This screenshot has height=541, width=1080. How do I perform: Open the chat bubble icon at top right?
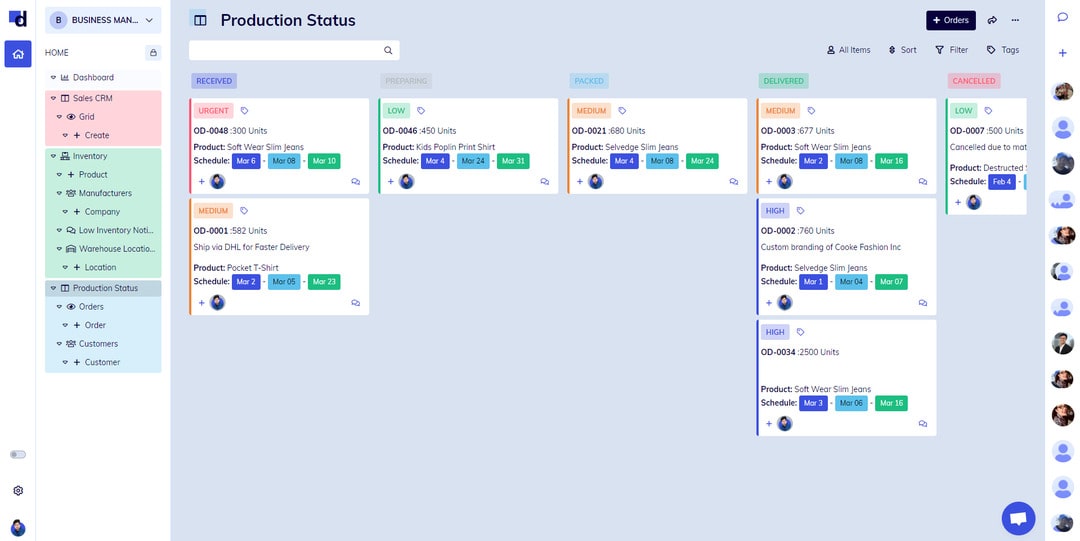1062,18
